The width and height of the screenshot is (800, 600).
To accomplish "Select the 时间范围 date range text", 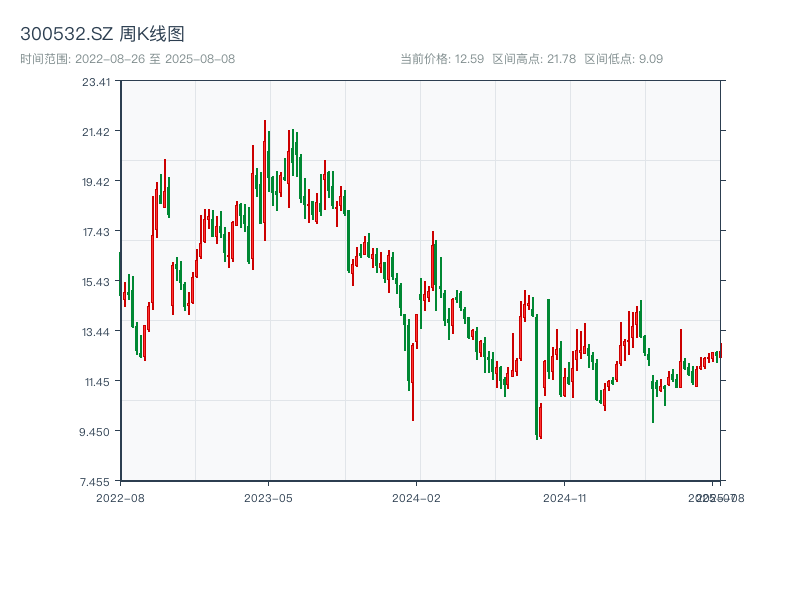I will (x=127, y=59).
